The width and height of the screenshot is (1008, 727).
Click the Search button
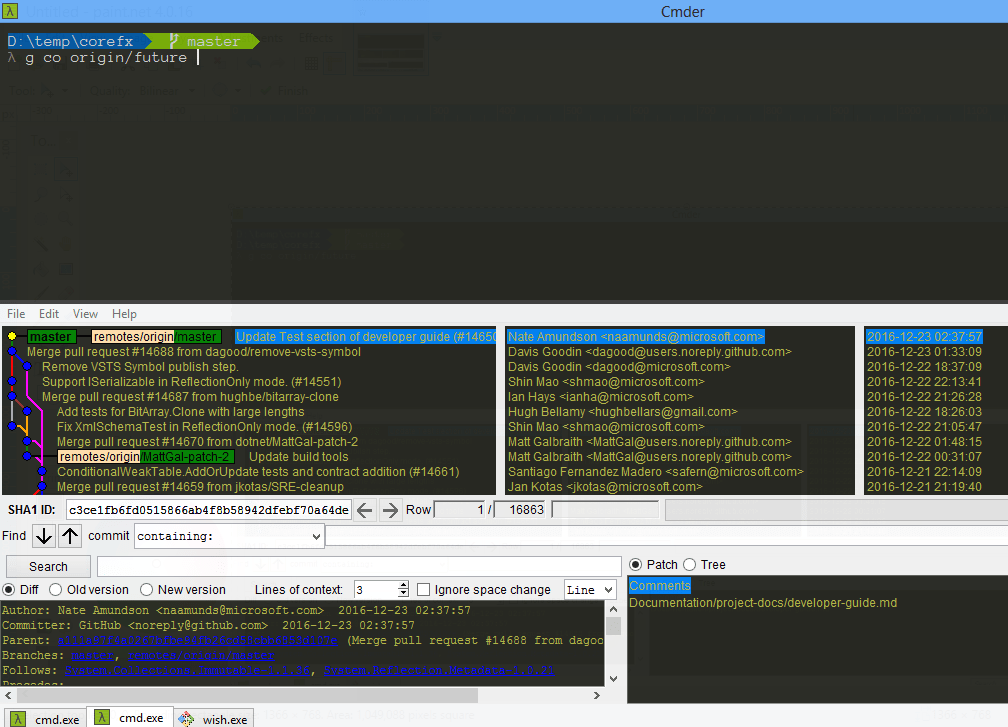48,566
